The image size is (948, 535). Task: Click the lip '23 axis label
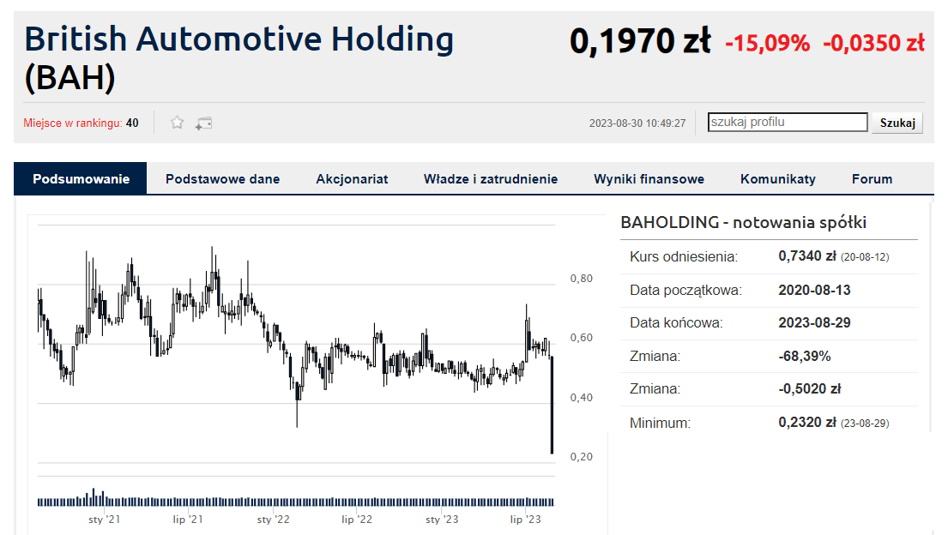[525, 519]
